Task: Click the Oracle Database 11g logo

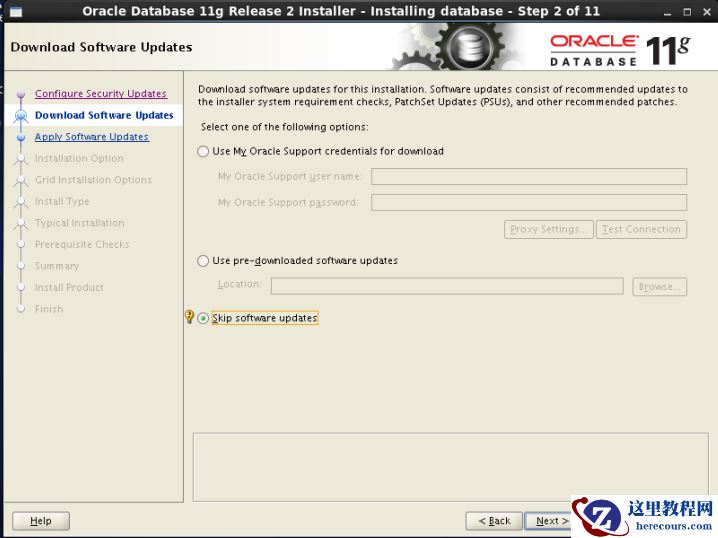Action: (620, 50)
